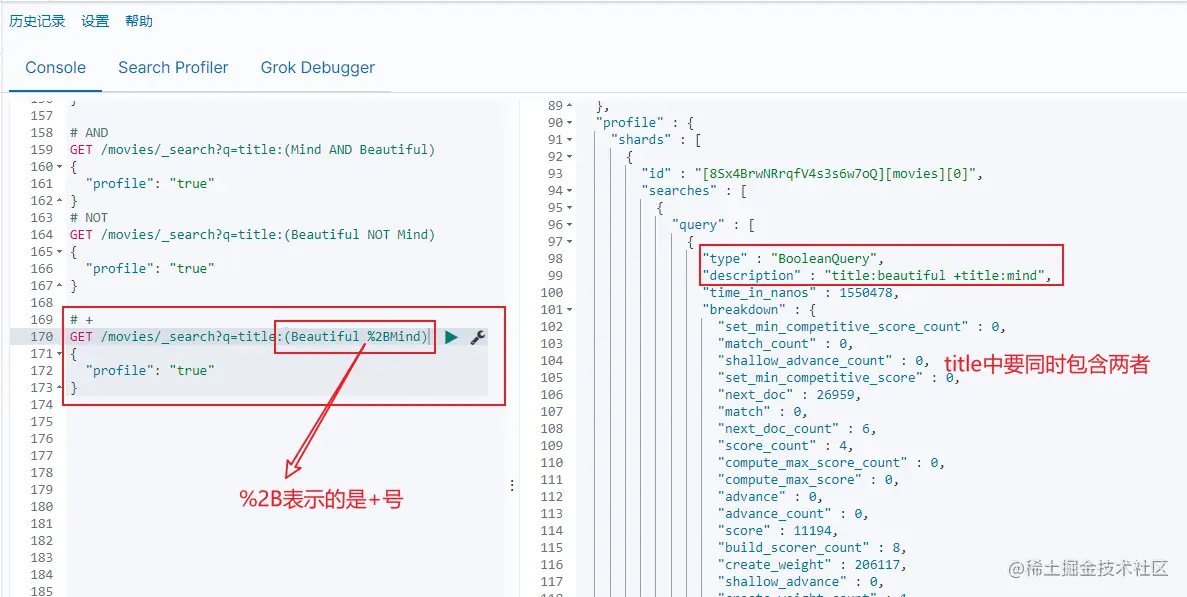Image resolution: width=1187 pixels, height=597 pixels.
Task: Click the "shallow_advance_count" : 0 line
Action: (824, 361)
